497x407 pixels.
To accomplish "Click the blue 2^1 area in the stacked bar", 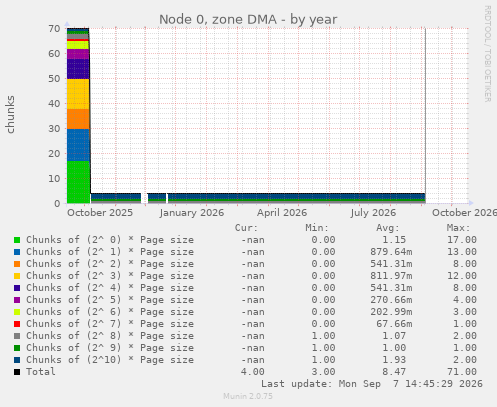I will (78, 145).
